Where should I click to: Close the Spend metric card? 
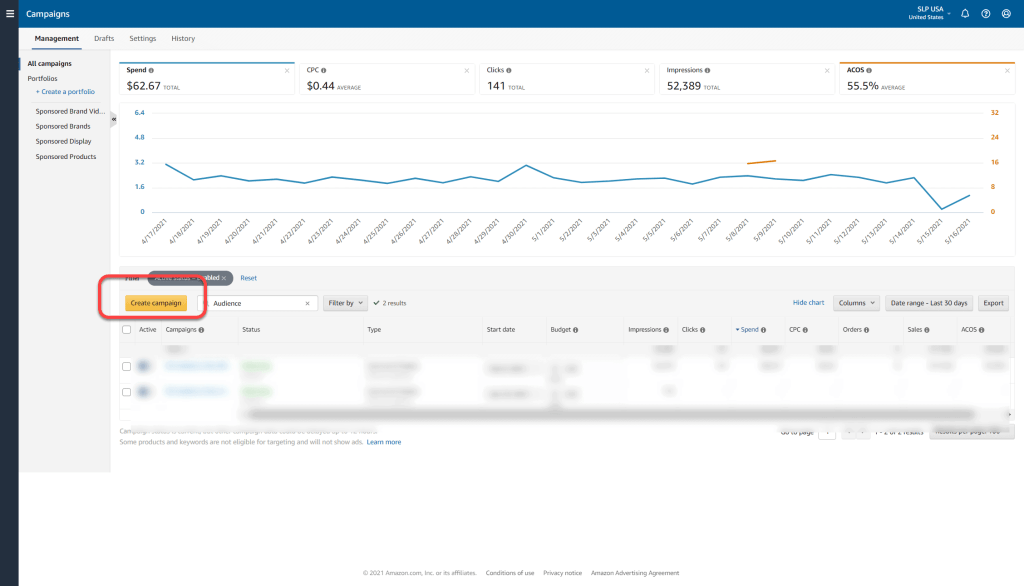coord(286,71)
